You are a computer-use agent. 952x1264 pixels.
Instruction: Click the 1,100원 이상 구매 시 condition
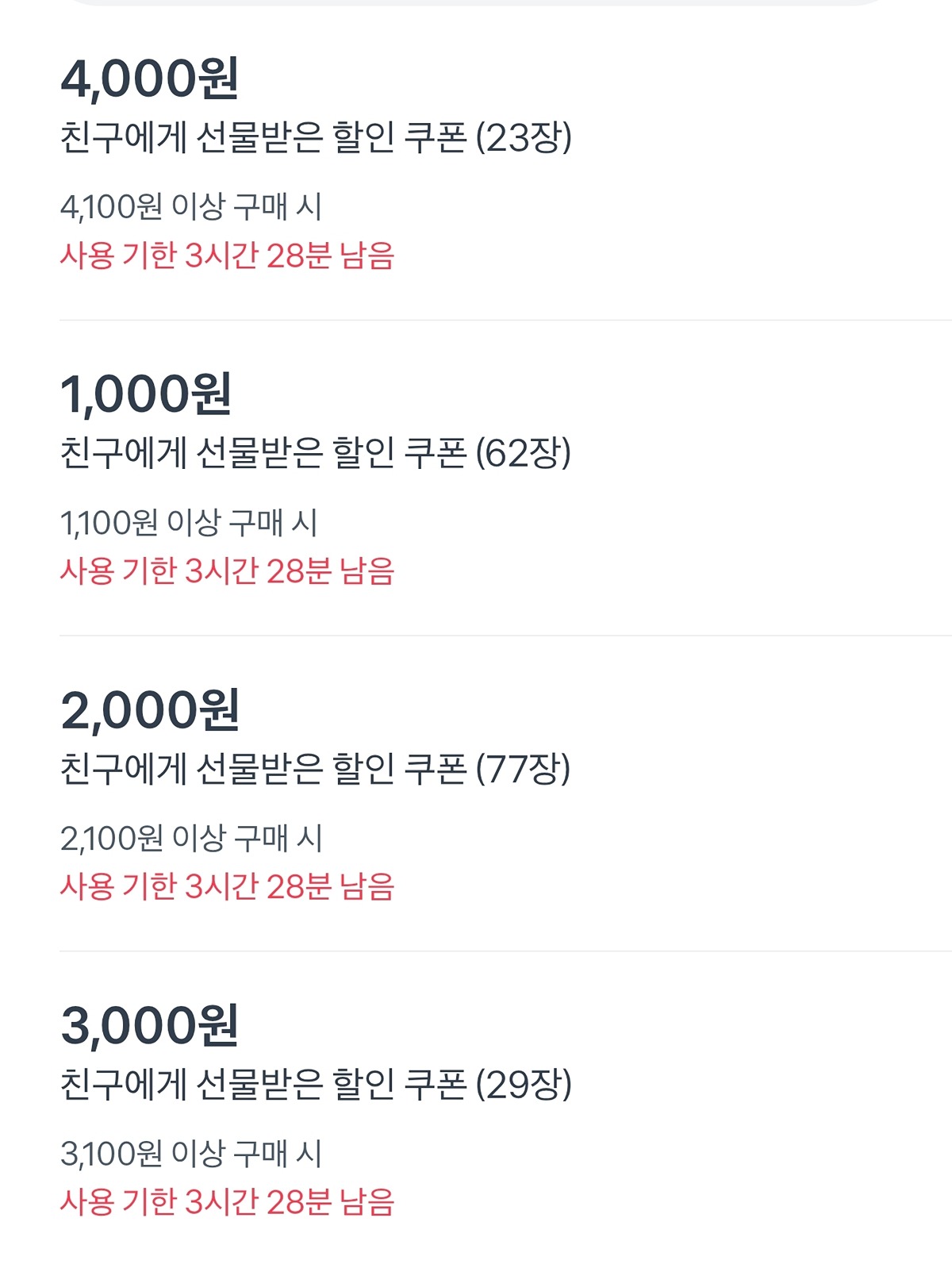(189, 523)
